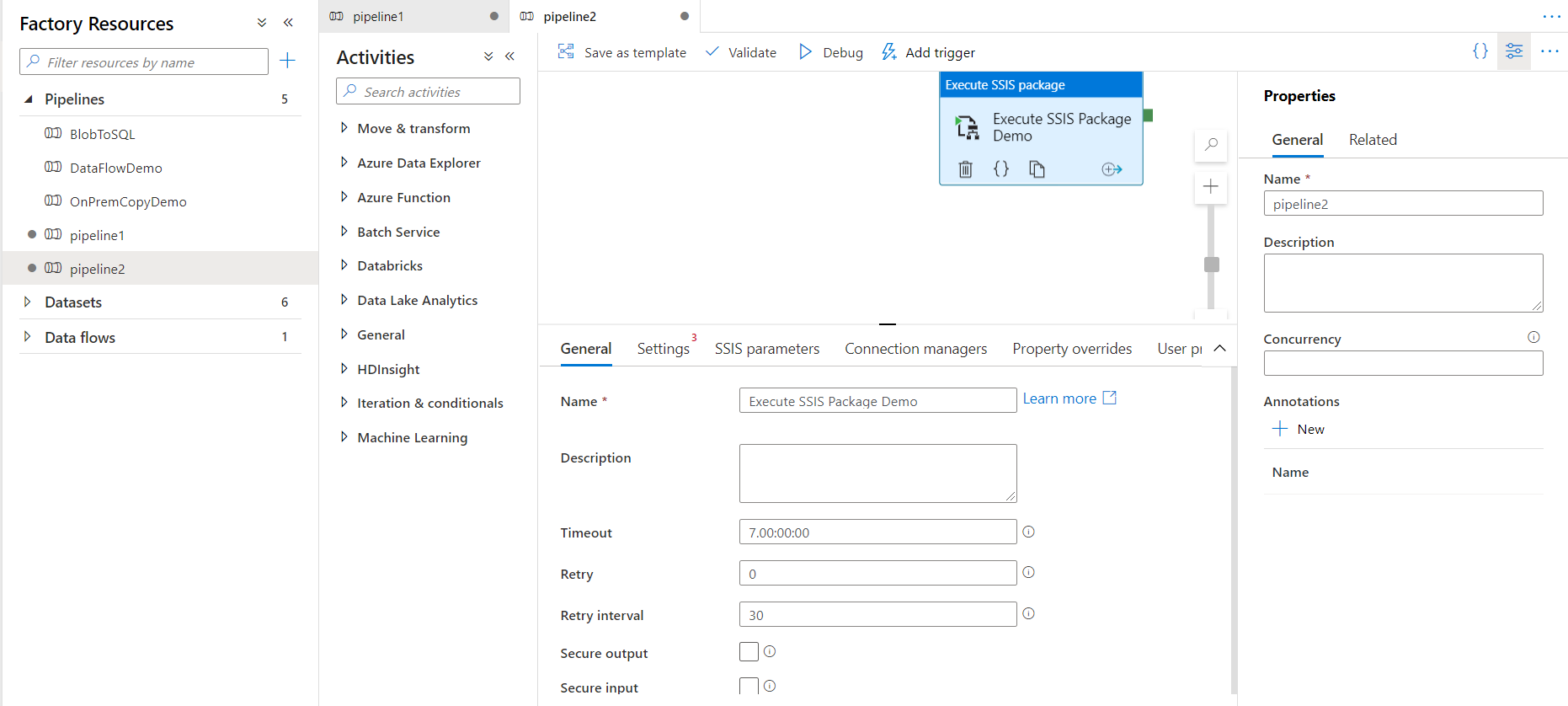This screenshot has width=1568, height=706.
Task: Delete the Execute SSIS Package activity
Action: click(965, 169)
